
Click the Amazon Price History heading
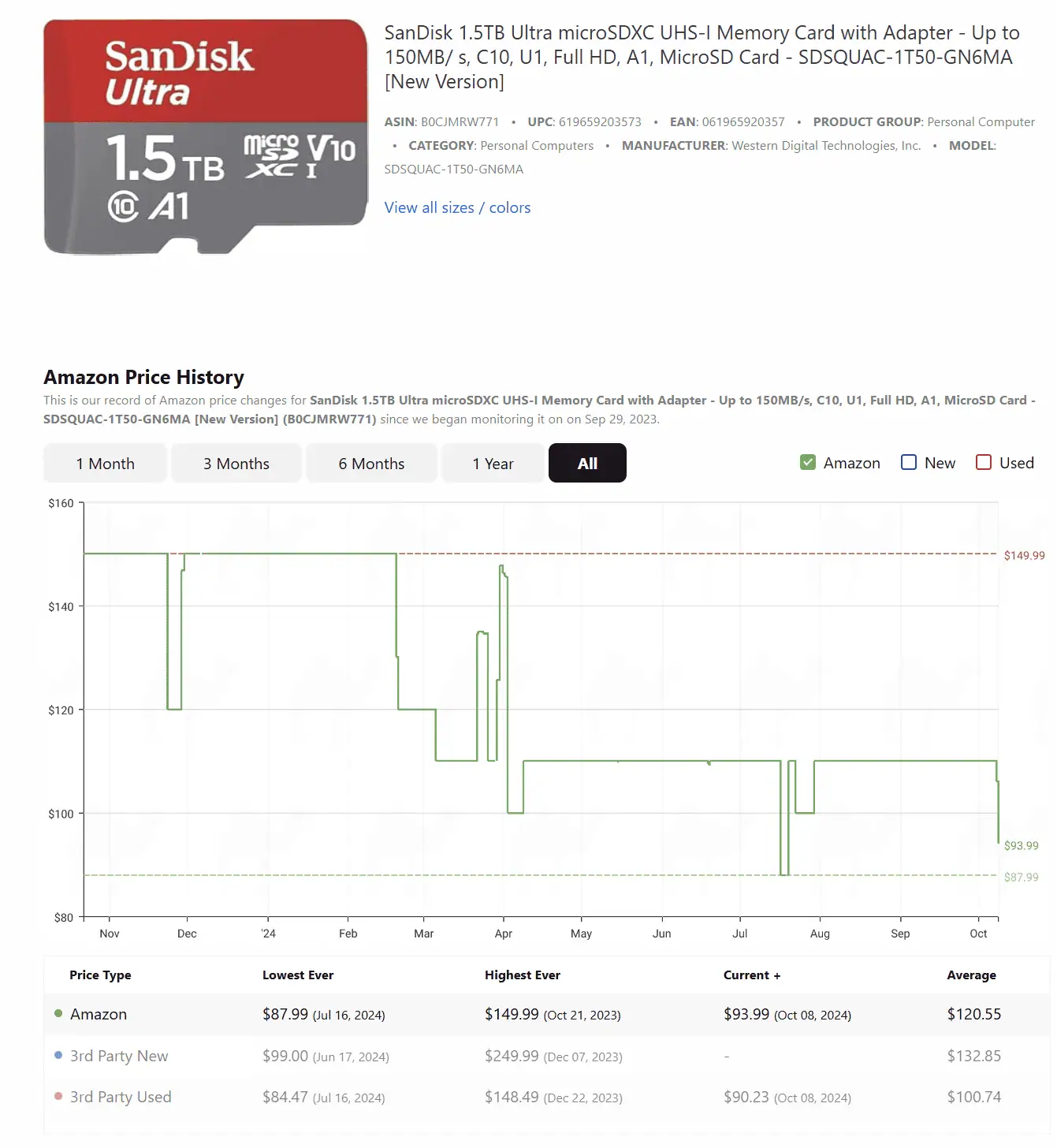pyautogui.click(x=144, y=378)
